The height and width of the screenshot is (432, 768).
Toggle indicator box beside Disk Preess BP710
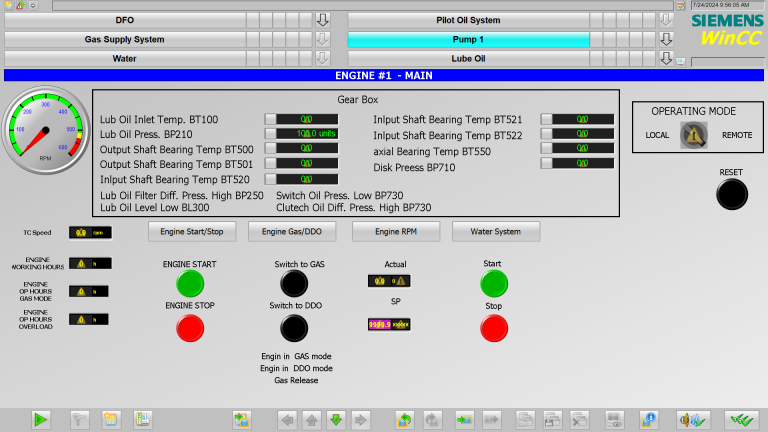click(x=546, y=164)
